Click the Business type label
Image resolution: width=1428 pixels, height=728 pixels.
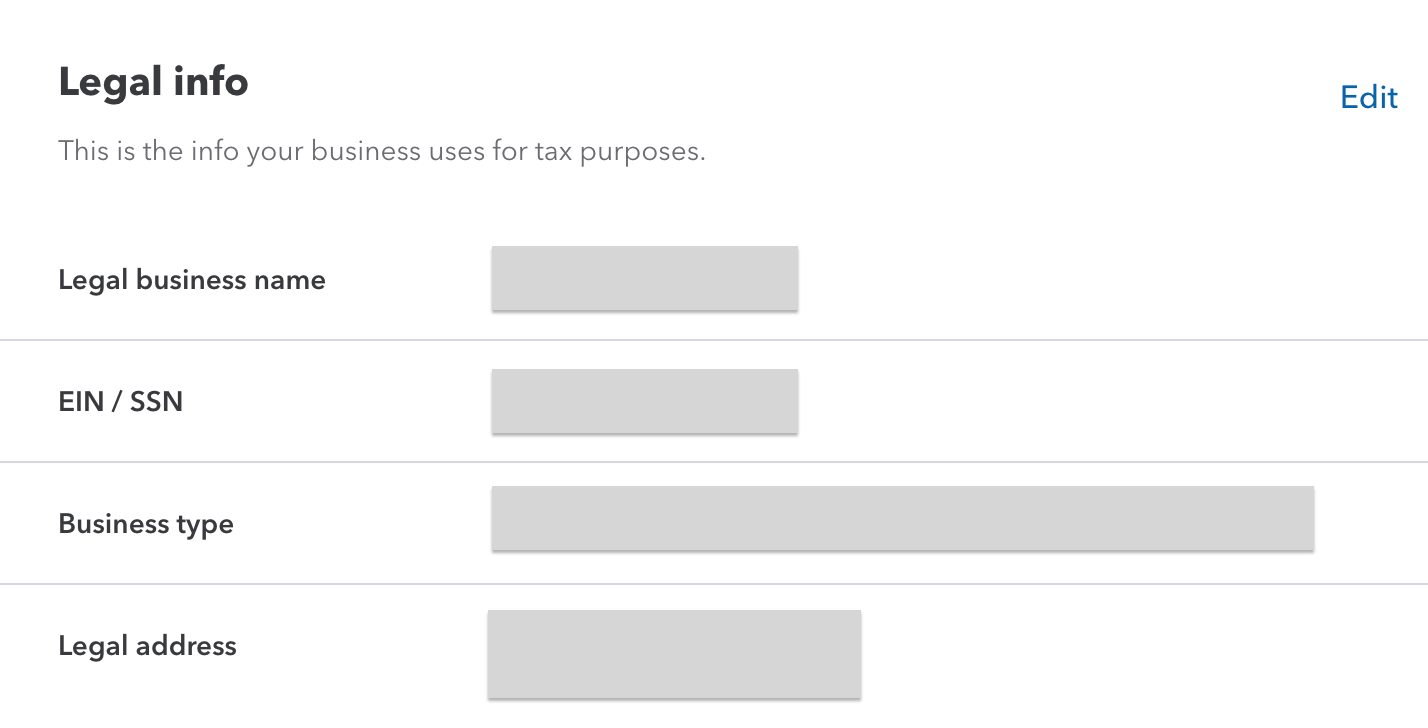point(146,524)
